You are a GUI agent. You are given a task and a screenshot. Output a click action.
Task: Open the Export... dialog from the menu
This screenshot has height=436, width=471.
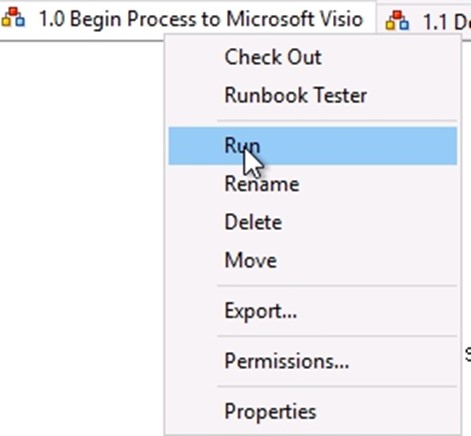pos(261,311)
